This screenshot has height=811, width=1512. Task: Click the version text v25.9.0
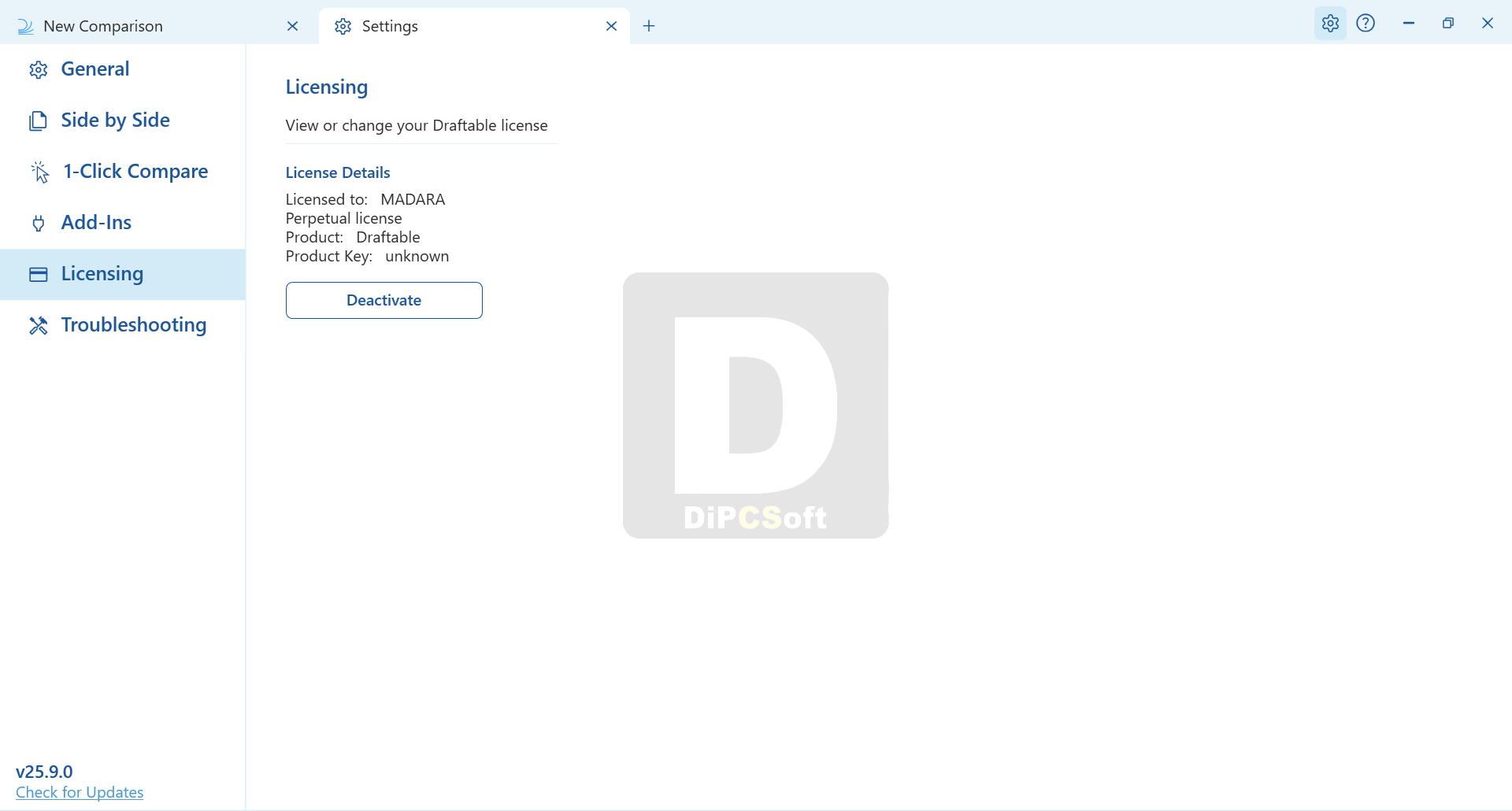click(x=44, y=772)
